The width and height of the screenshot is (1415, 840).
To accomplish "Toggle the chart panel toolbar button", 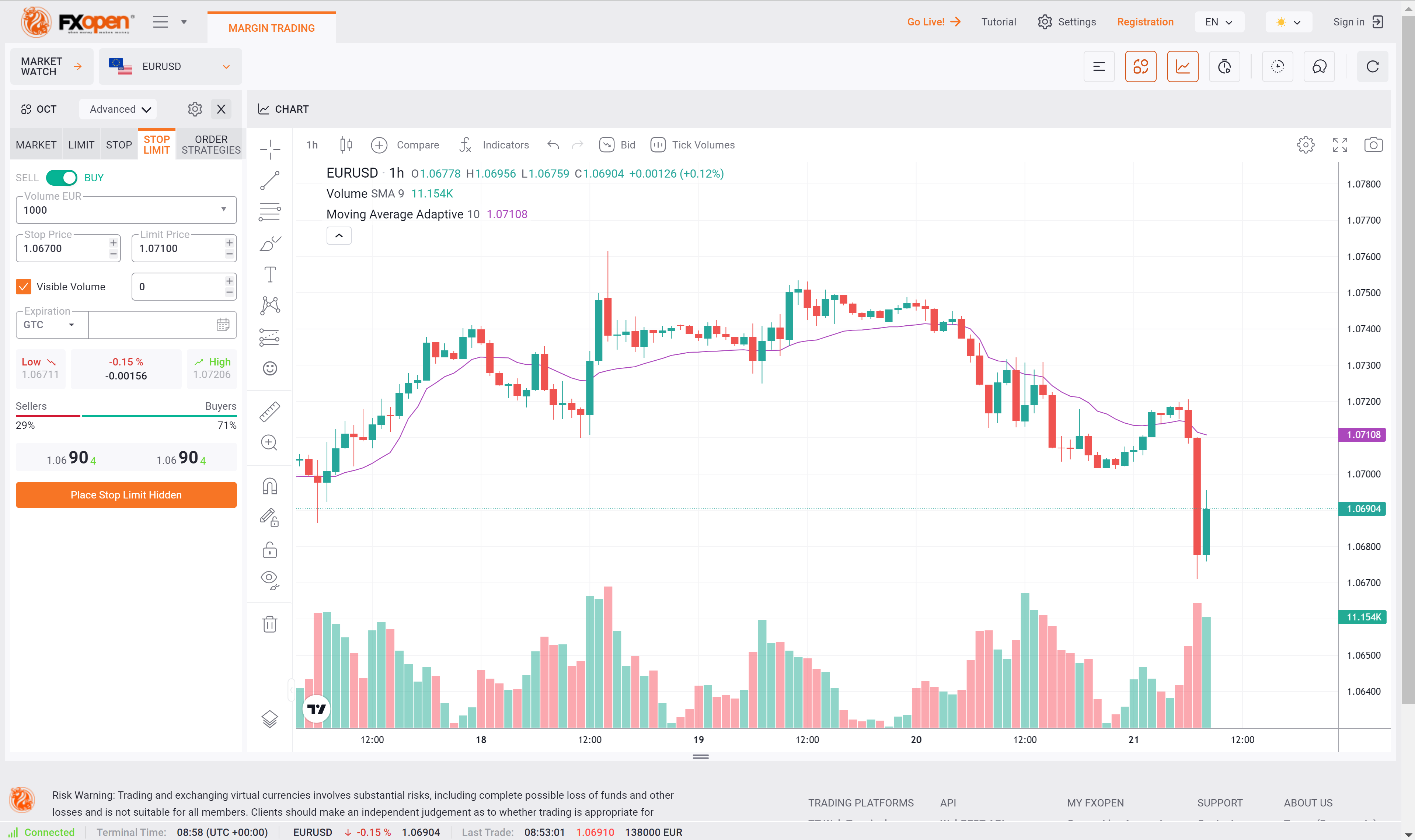I will [1183, 67].
